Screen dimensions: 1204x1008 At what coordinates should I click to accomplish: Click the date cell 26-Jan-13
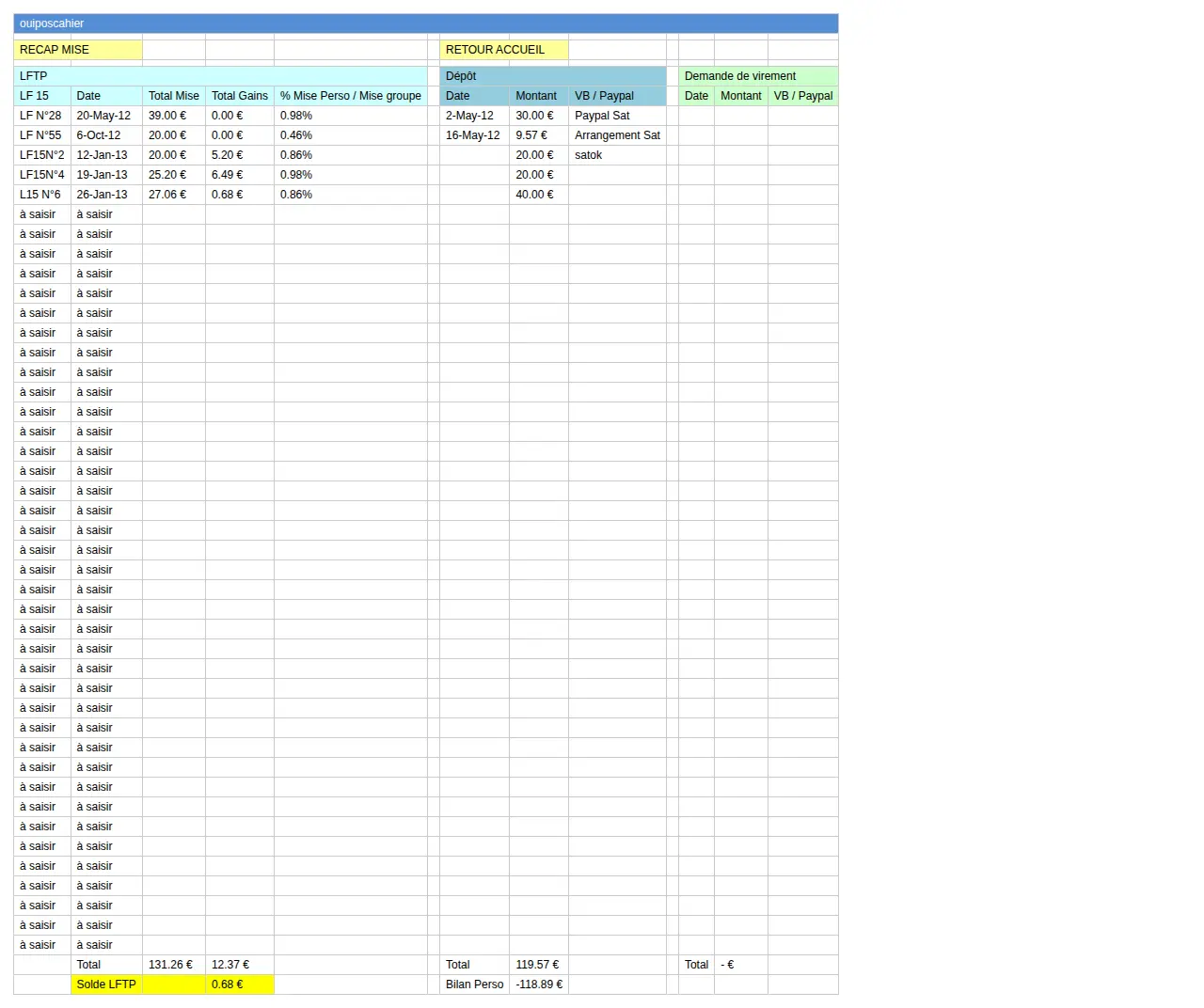[x=106, y=195]
